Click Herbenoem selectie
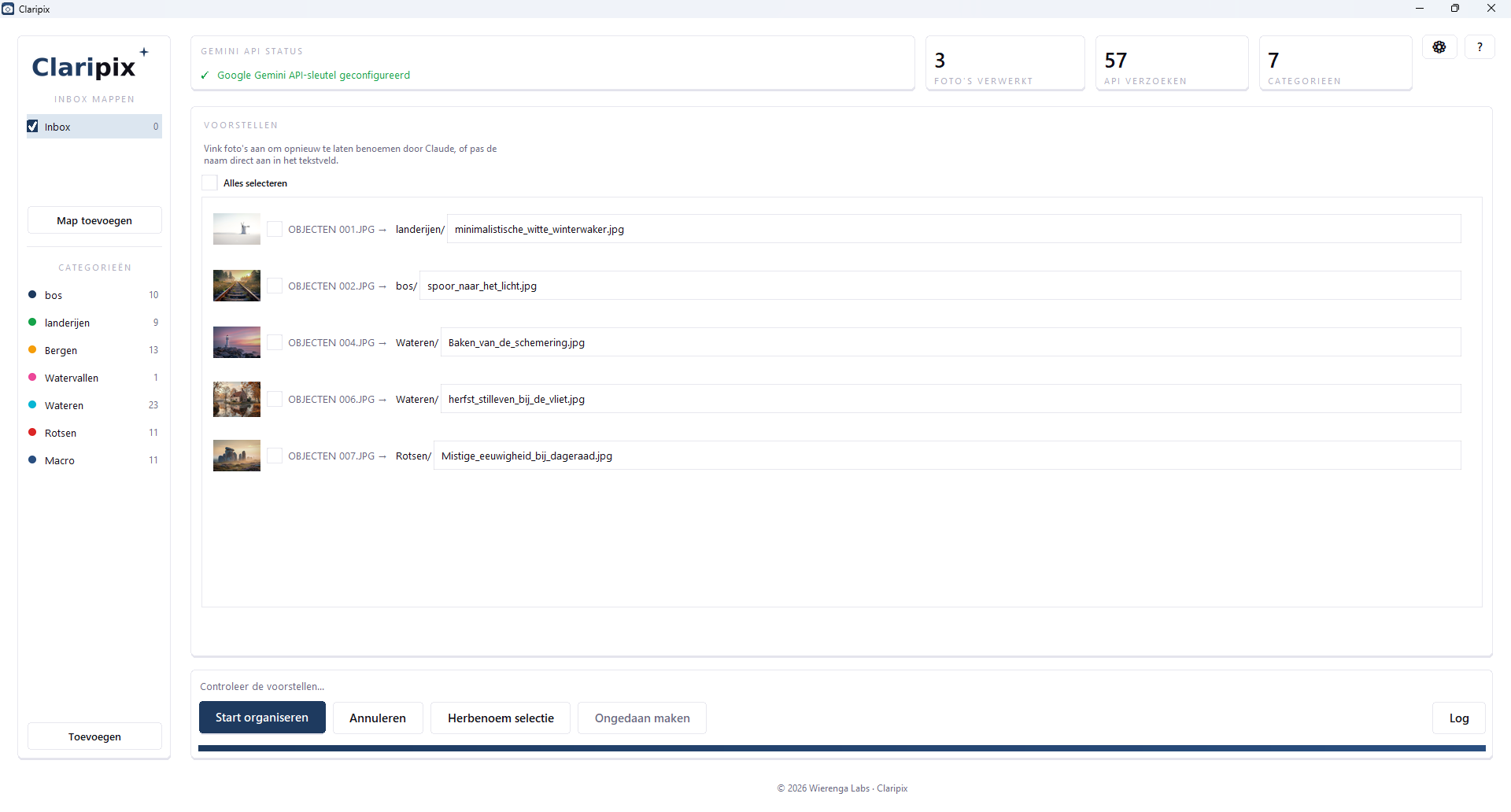Screen dimensions: 1511x812 click(501, 718)
